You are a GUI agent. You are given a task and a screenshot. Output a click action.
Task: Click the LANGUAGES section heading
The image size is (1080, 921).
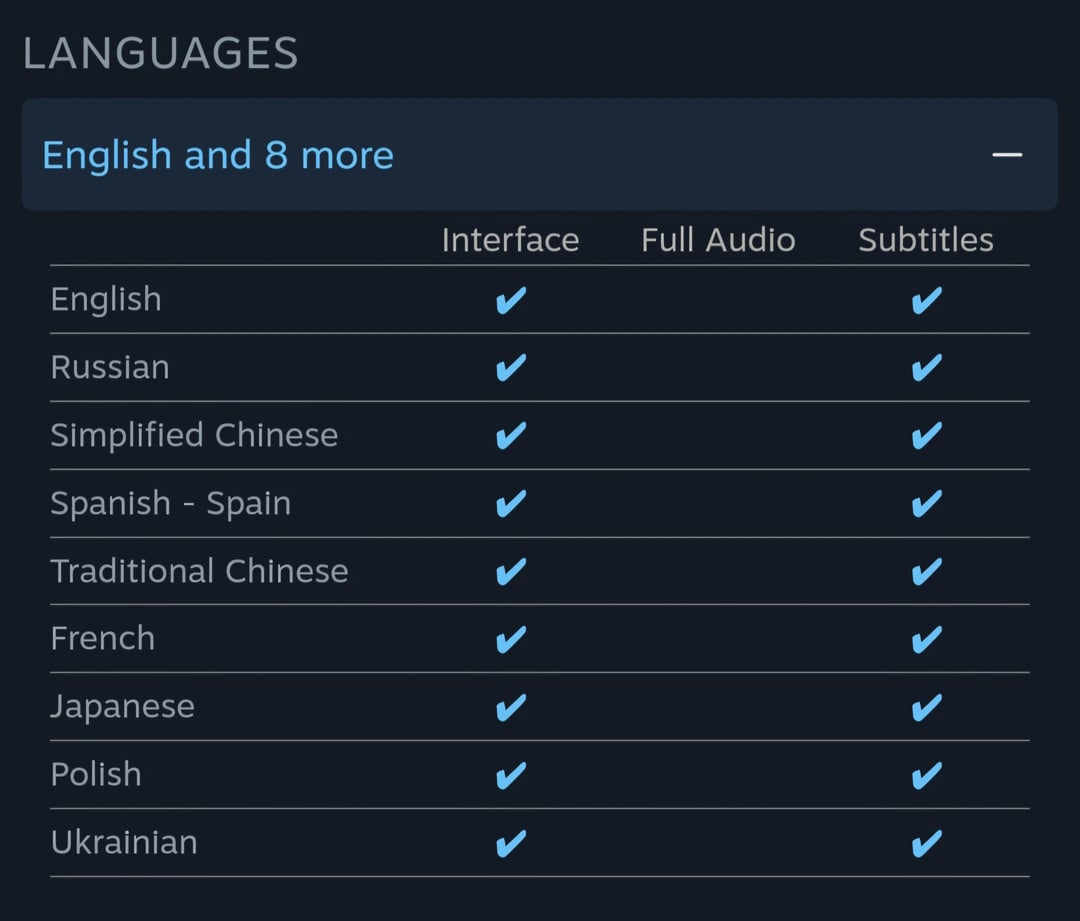(160, 54)
